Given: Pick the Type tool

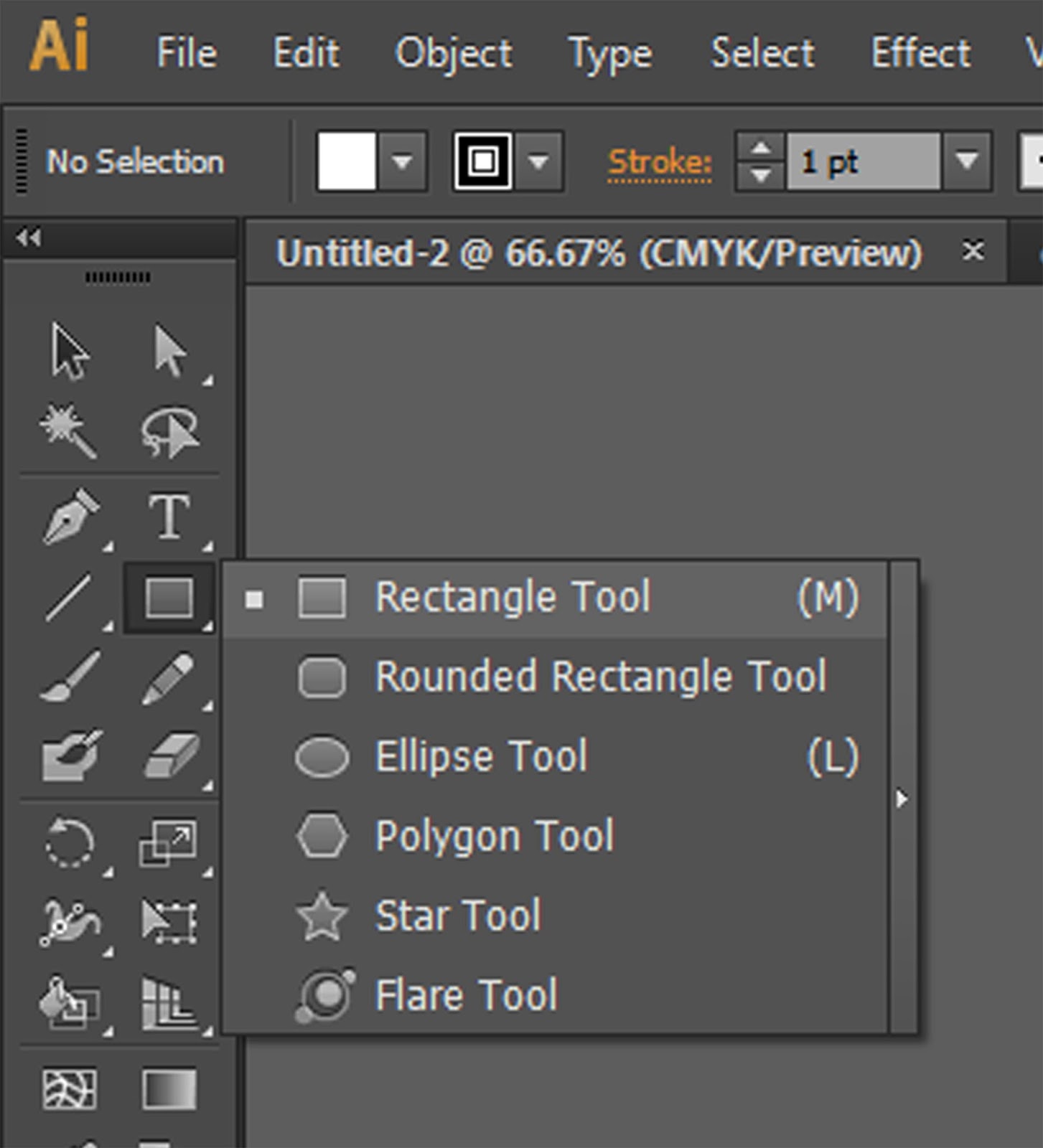Looking at the screenshot, I should (169, 516).
